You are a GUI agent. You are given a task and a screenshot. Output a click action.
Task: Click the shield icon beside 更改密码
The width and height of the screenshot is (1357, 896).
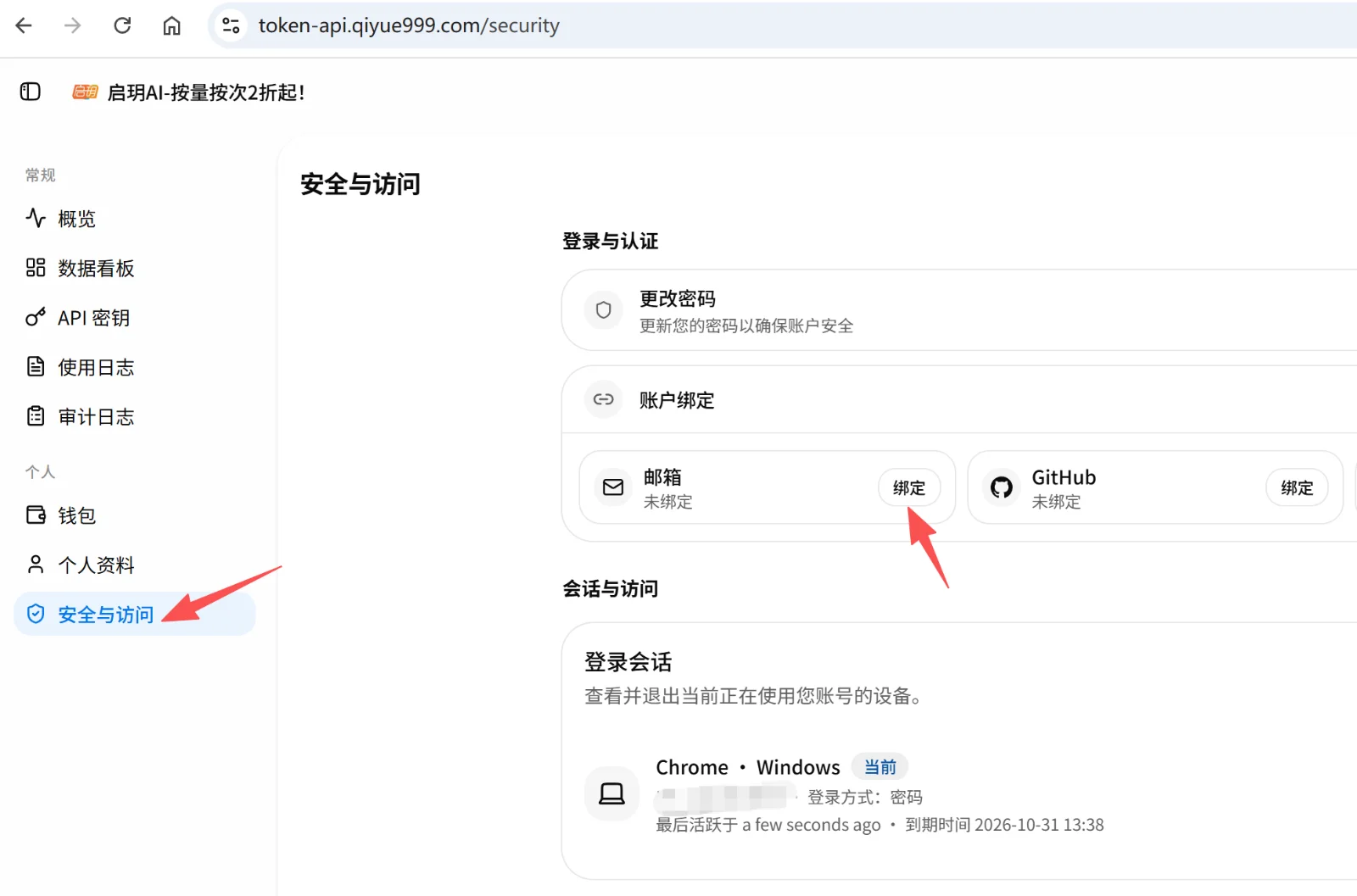click(x=604, y=310)
